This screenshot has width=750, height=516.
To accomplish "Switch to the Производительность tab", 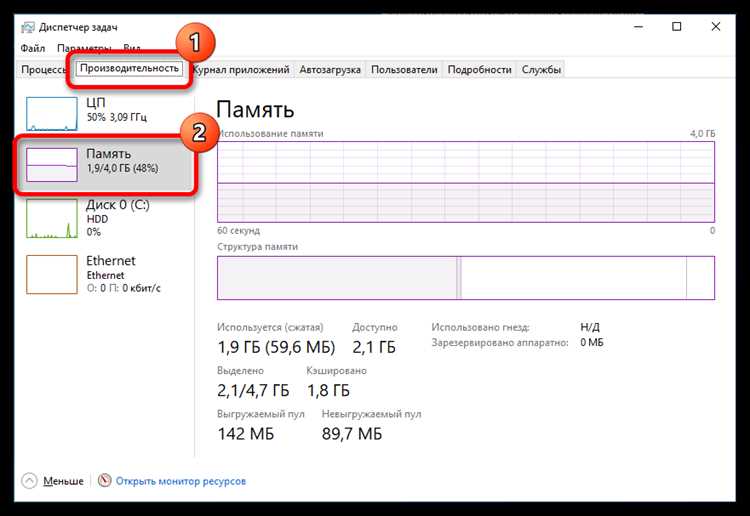I will (x=129, y=68).
